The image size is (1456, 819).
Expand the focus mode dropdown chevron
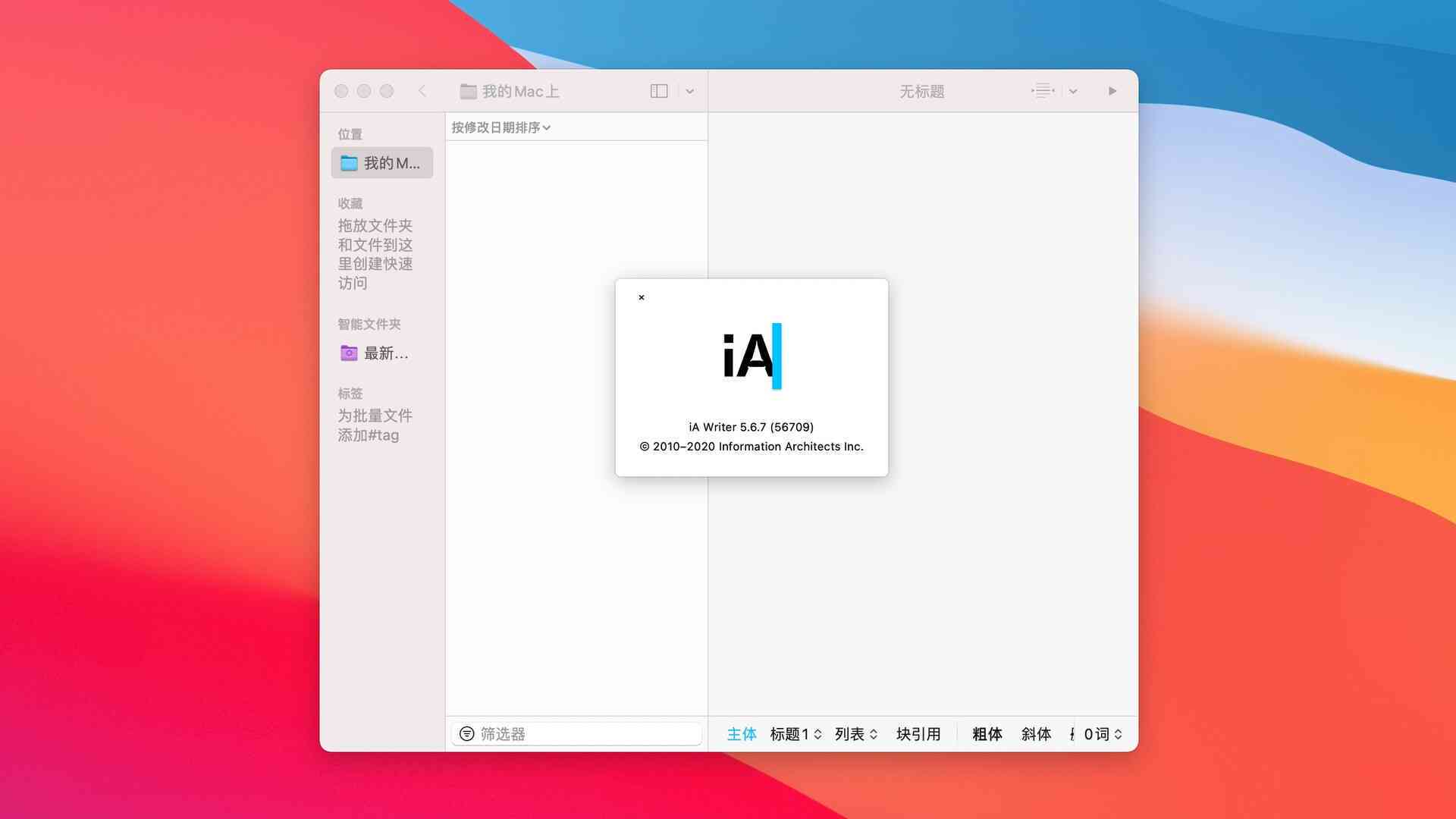pos(1073,91)
